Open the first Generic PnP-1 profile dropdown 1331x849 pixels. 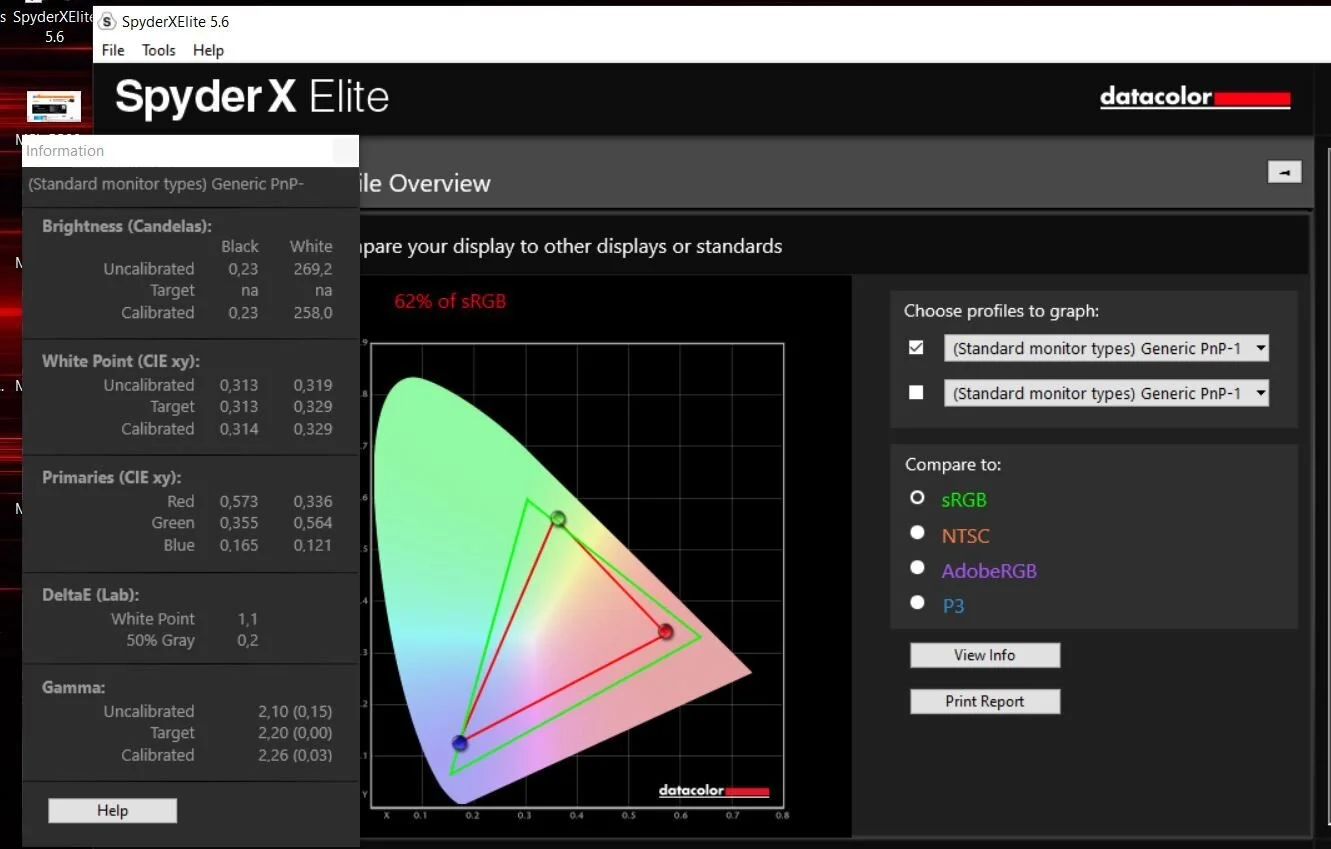(1106, 348)
